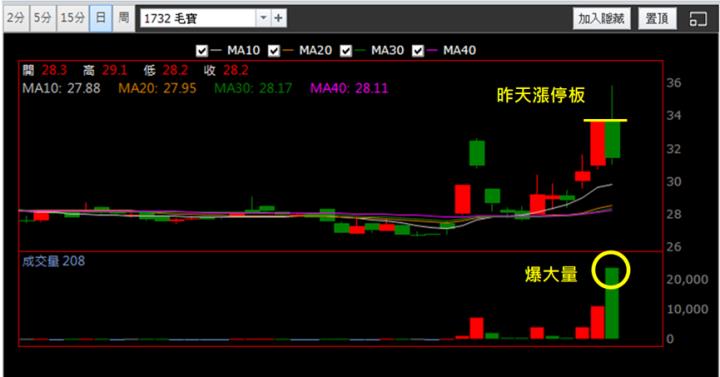
Task: Click the 加入膨綫 button
Action: coord(601,18)
